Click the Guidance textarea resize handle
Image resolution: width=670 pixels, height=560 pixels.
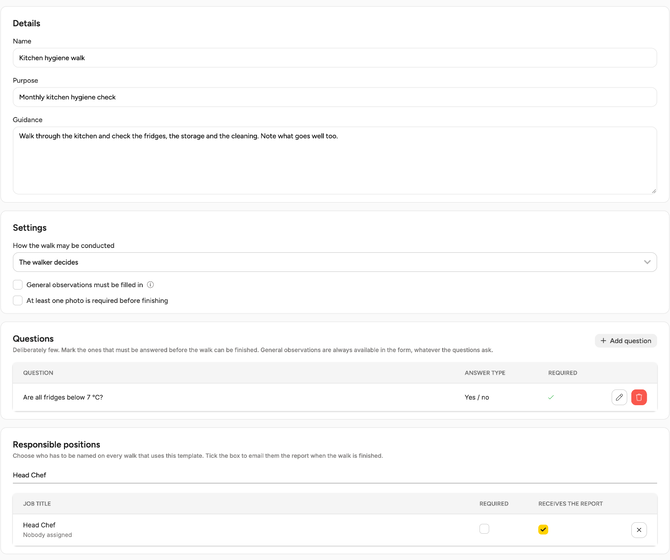pos(653,191)
